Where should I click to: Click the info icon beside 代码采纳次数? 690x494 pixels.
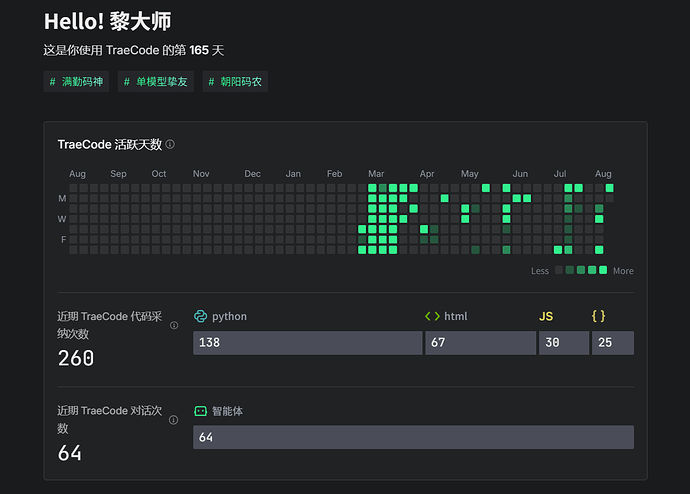click(x=174, y=325)
